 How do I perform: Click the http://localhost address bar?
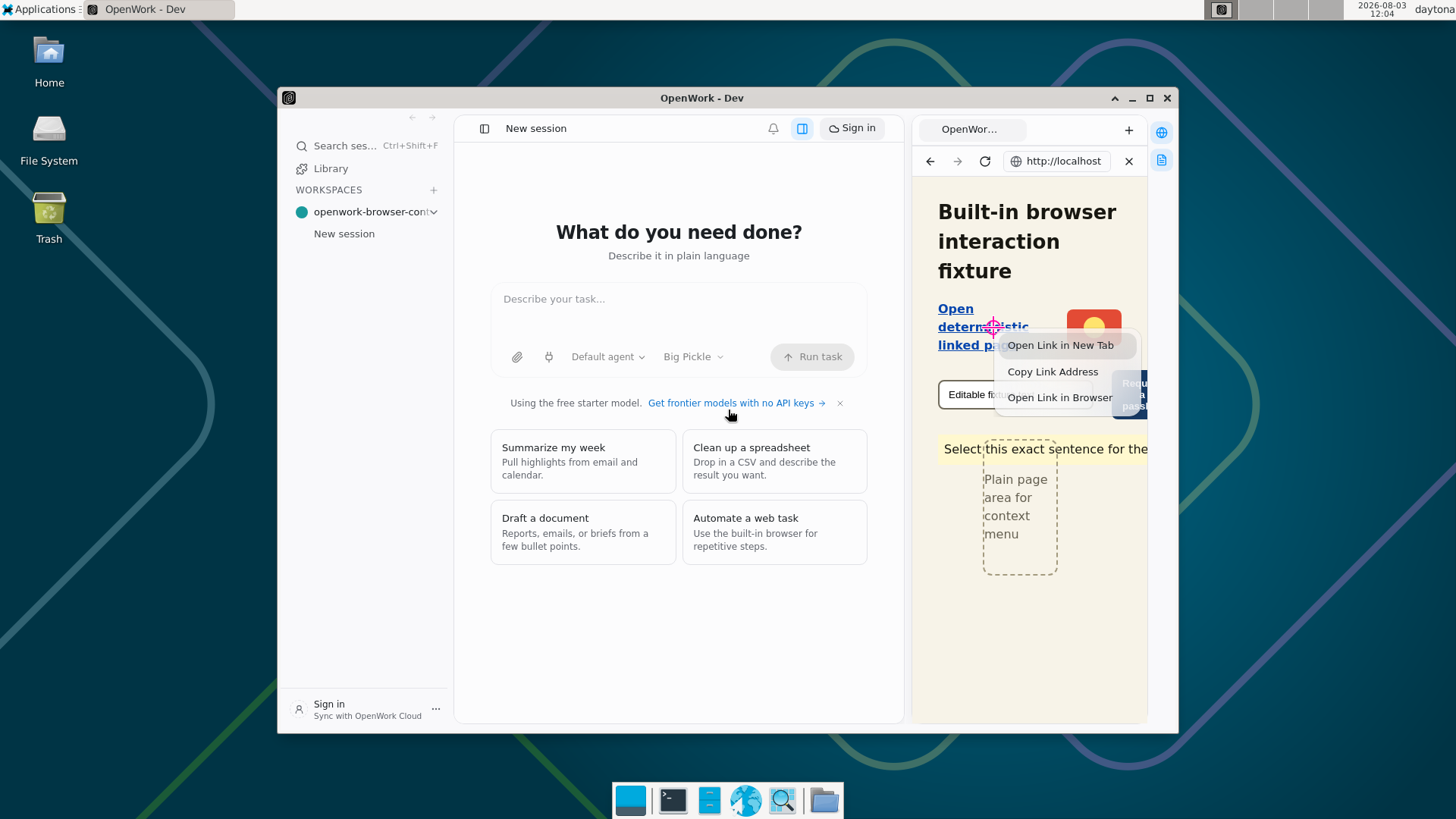coord(1057,162)
